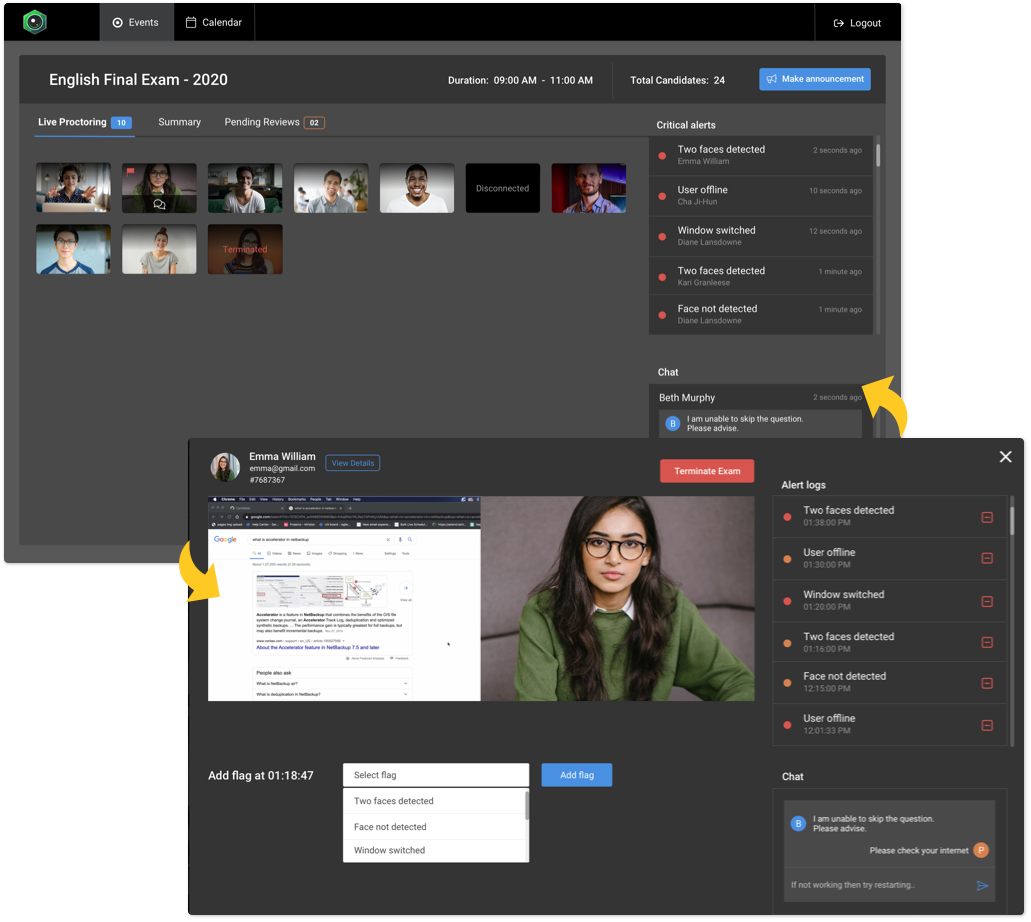The width and height of the screenshot is (1031, 922).
Task: Dismiss the 'Face not detected' alert log entry icon
Action: coord(986,682)
